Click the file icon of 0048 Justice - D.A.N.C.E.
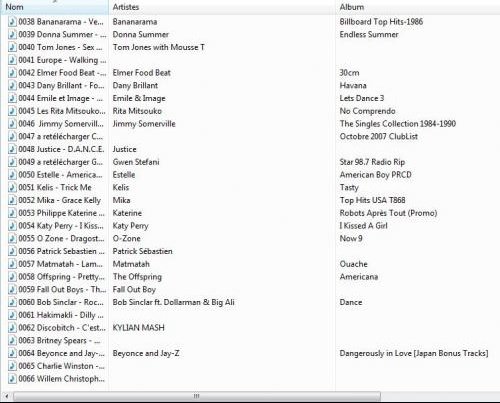The image size is (500, 403). coord(12,149)
